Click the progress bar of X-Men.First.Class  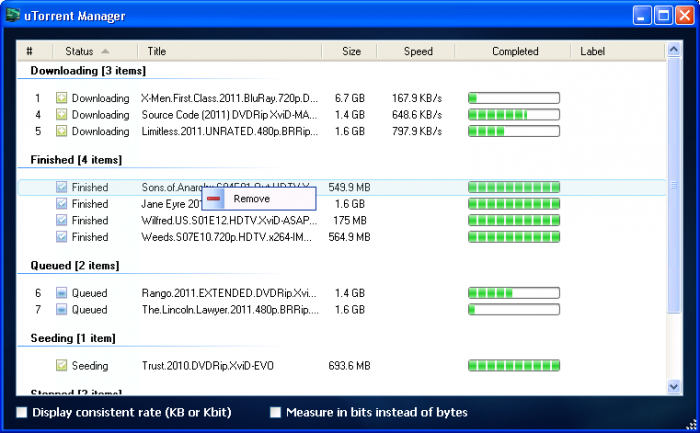pyautogui.click(x=514, y=98)
